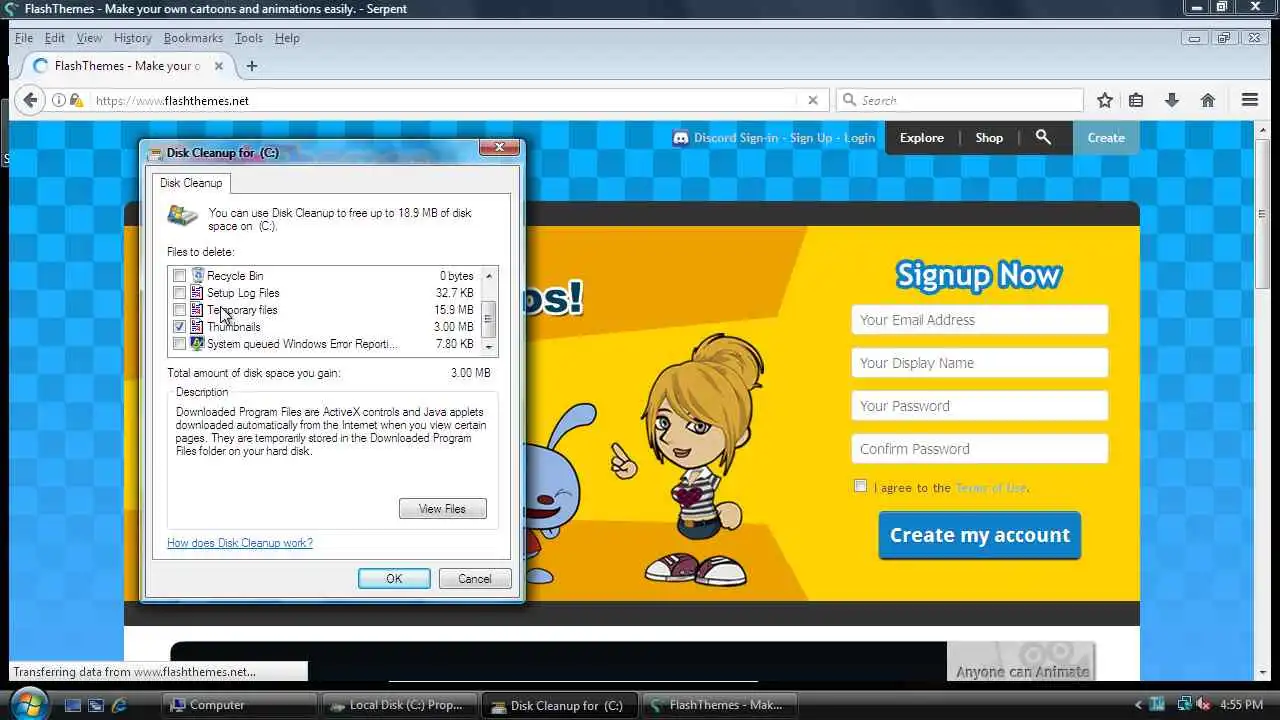Image resolution: width=1280 pixels, height=720 pixels.
Task: Tick the I agree to the terms checkbox
Action: coord(860,486)
